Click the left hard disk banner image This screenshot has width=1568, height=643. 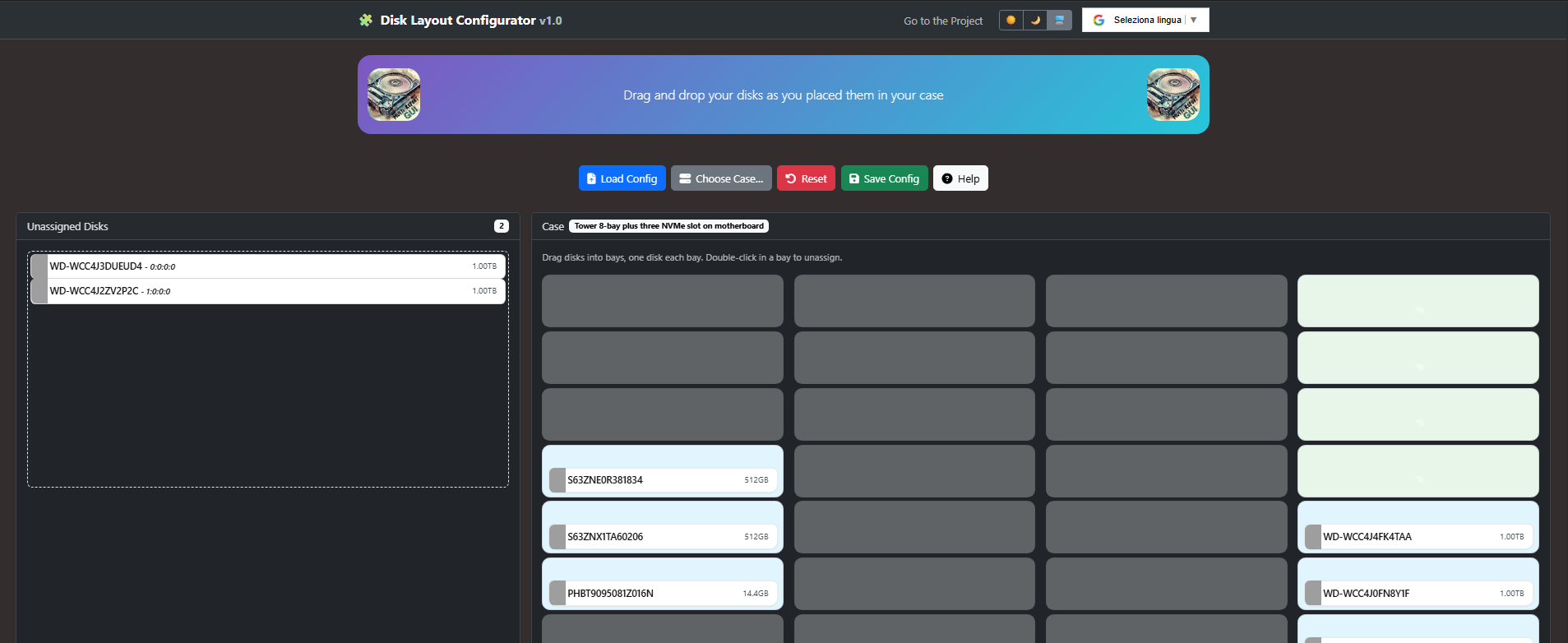394,95
